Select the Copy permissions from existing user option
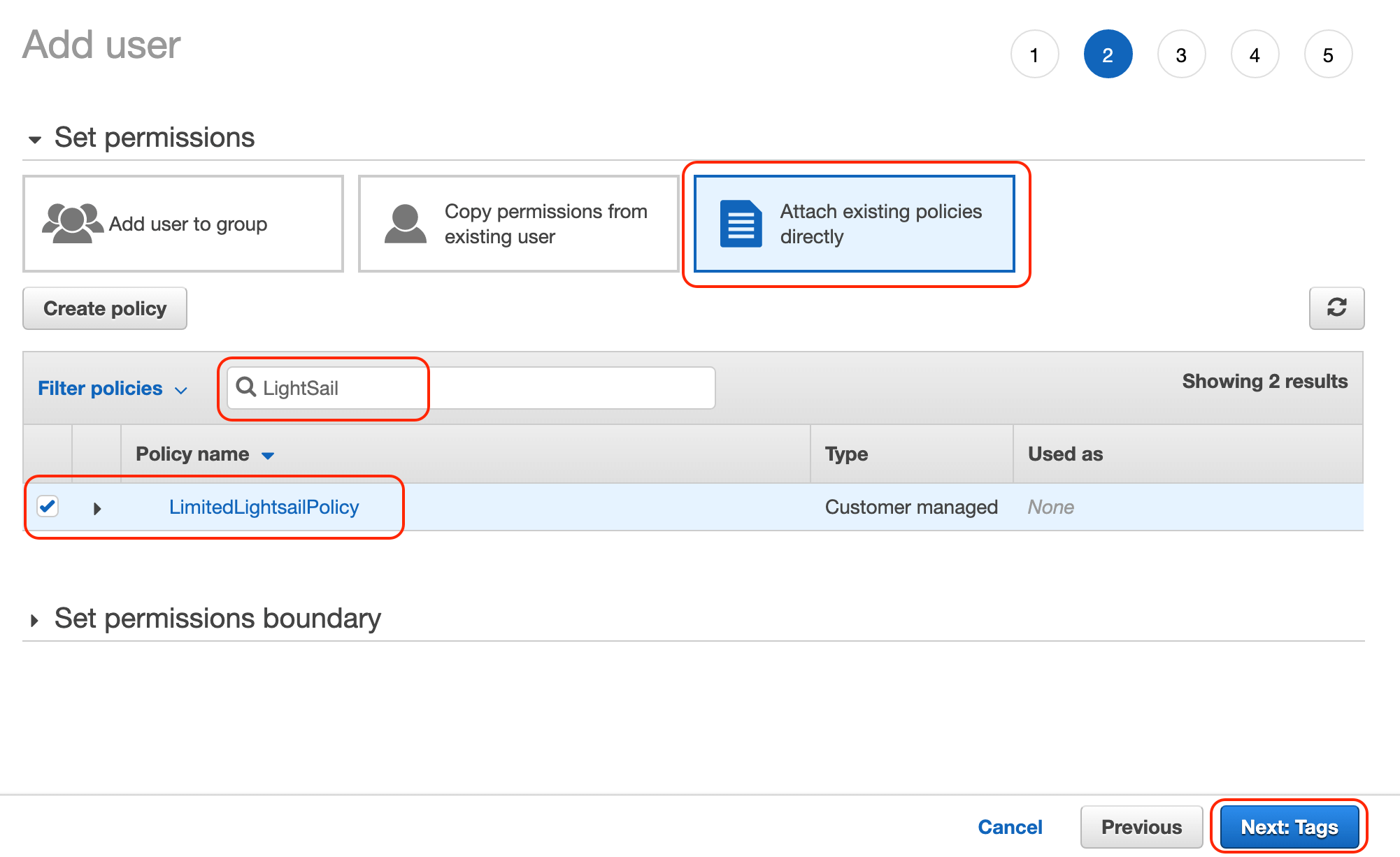 tap(517, 223)
